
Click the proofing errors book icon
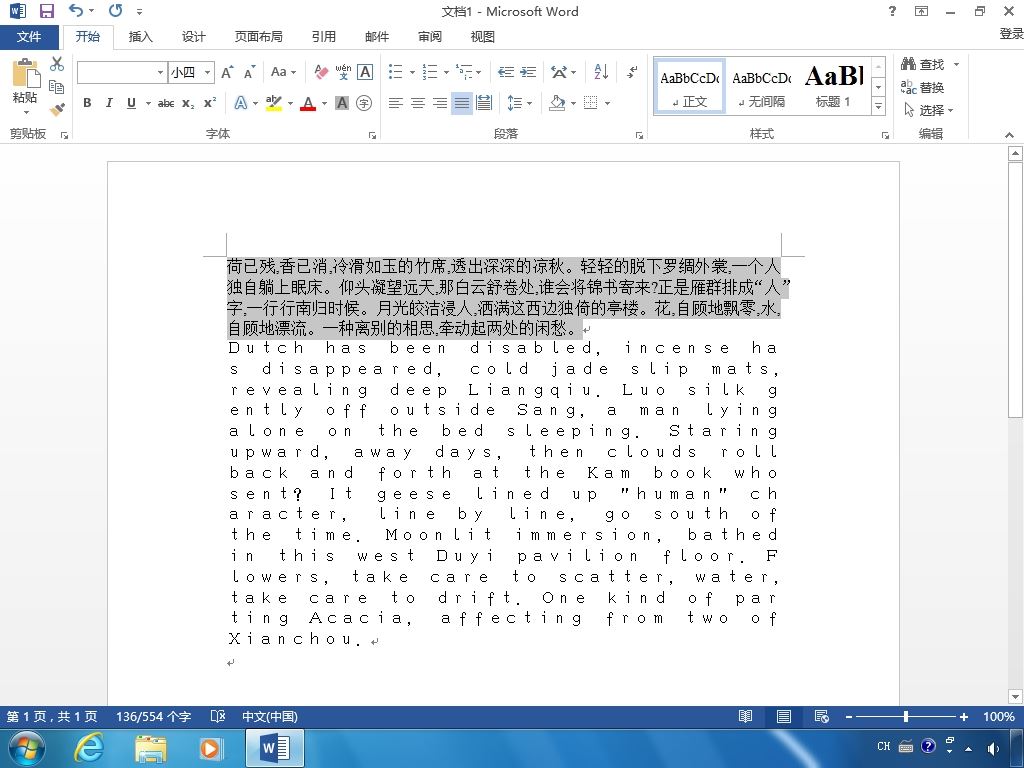(x=218, y=716)
